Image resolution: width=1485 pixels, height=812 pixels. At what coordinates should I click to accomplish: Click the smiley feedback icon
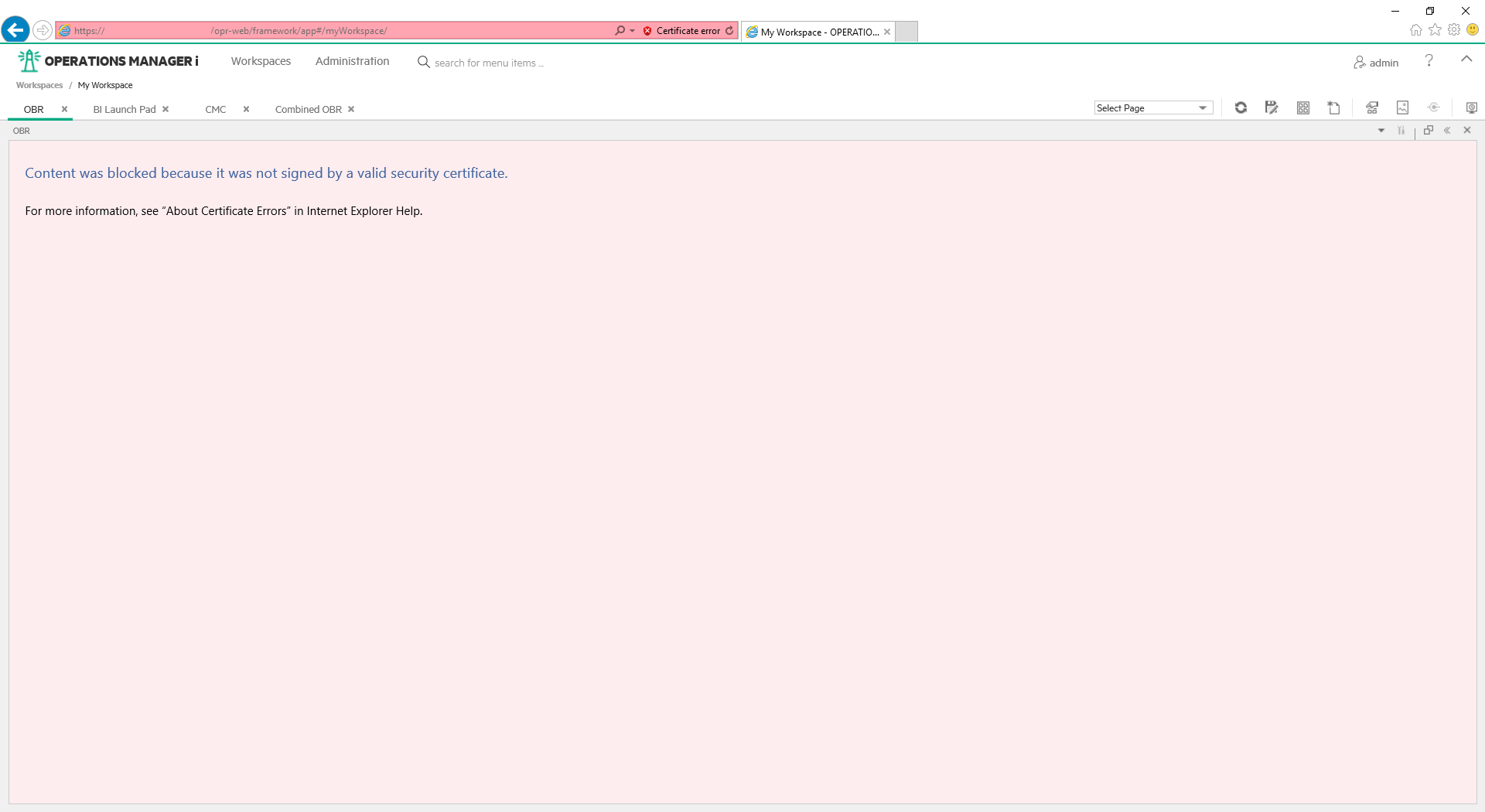point(1473,29)
